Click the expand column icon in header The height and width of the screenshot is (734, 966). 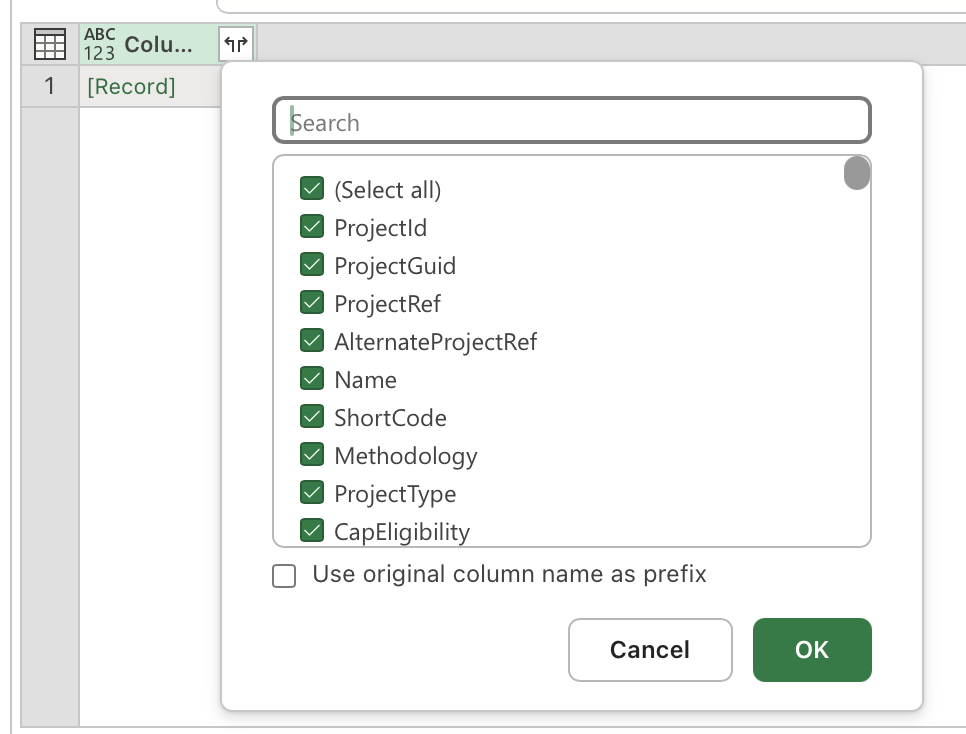pyautogui.click(x=236, y=44)
